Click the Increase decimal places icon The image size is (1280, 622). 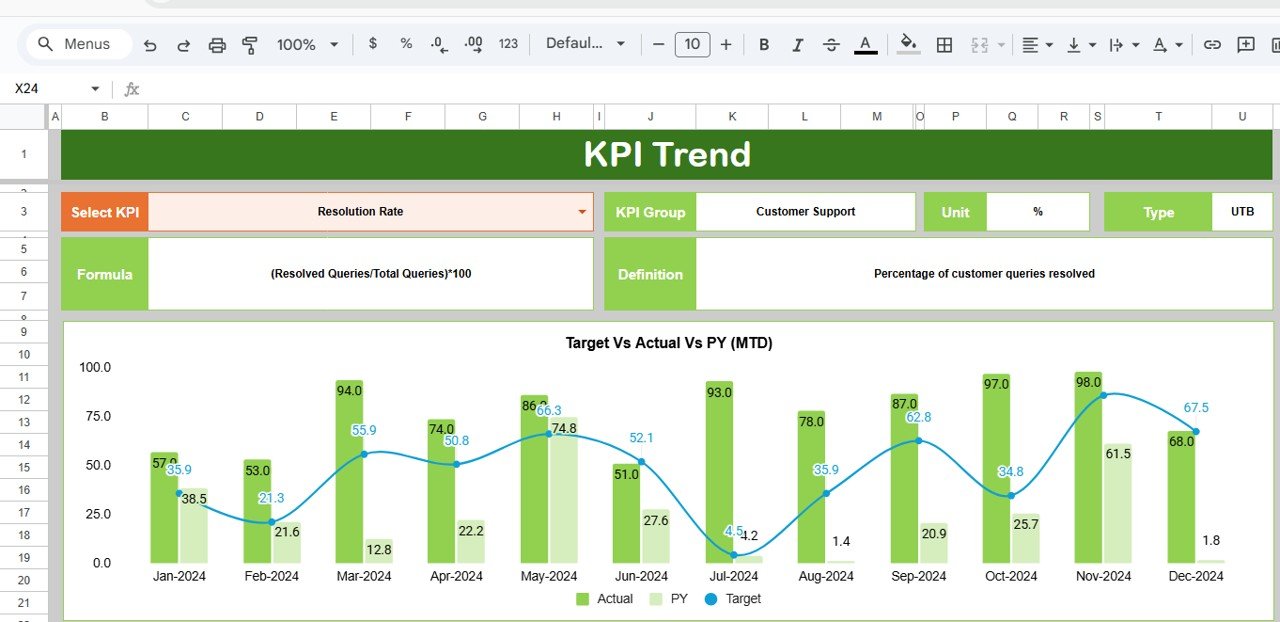coord(471,44)
